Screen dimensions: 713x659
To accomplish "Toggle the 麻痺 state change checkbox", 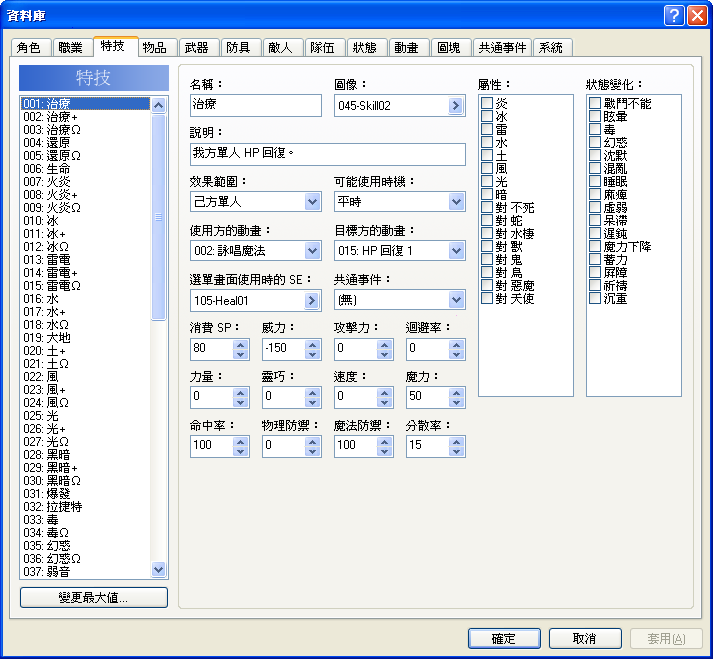I will click(595, 195).
